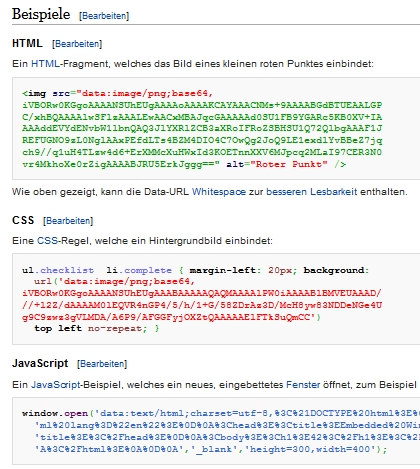Open the JavaScript link in Beispiel sentence
The width and height of the screenshot is (420, 469).
(56, 385)
